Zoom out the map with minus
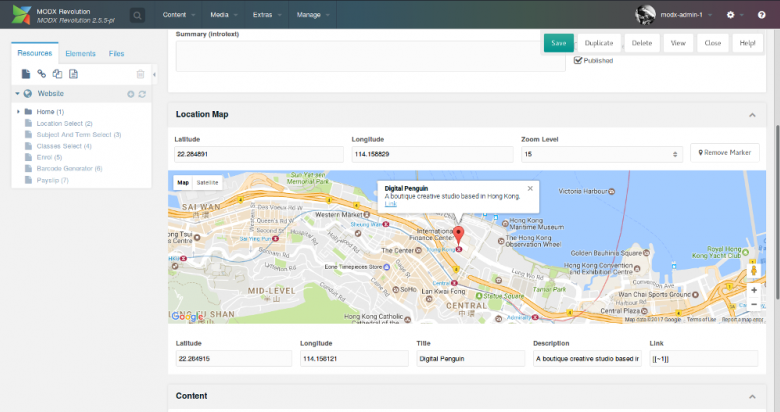Image resolution: width=780 pixels, height=412 pixels. pyautogui.click(x=754, y=304)
